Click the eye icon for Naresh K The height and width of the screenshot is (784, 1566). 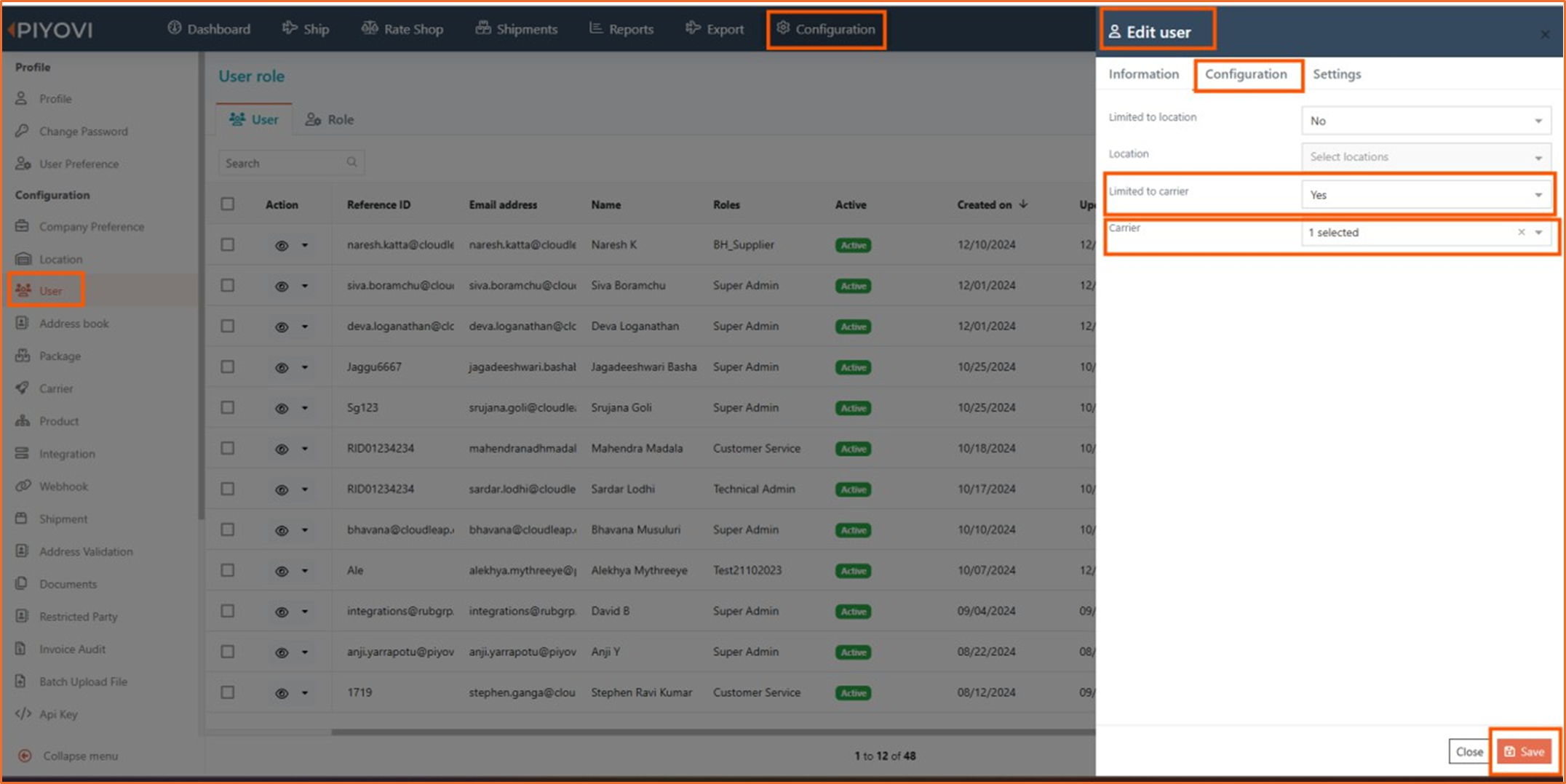[281, 246]
